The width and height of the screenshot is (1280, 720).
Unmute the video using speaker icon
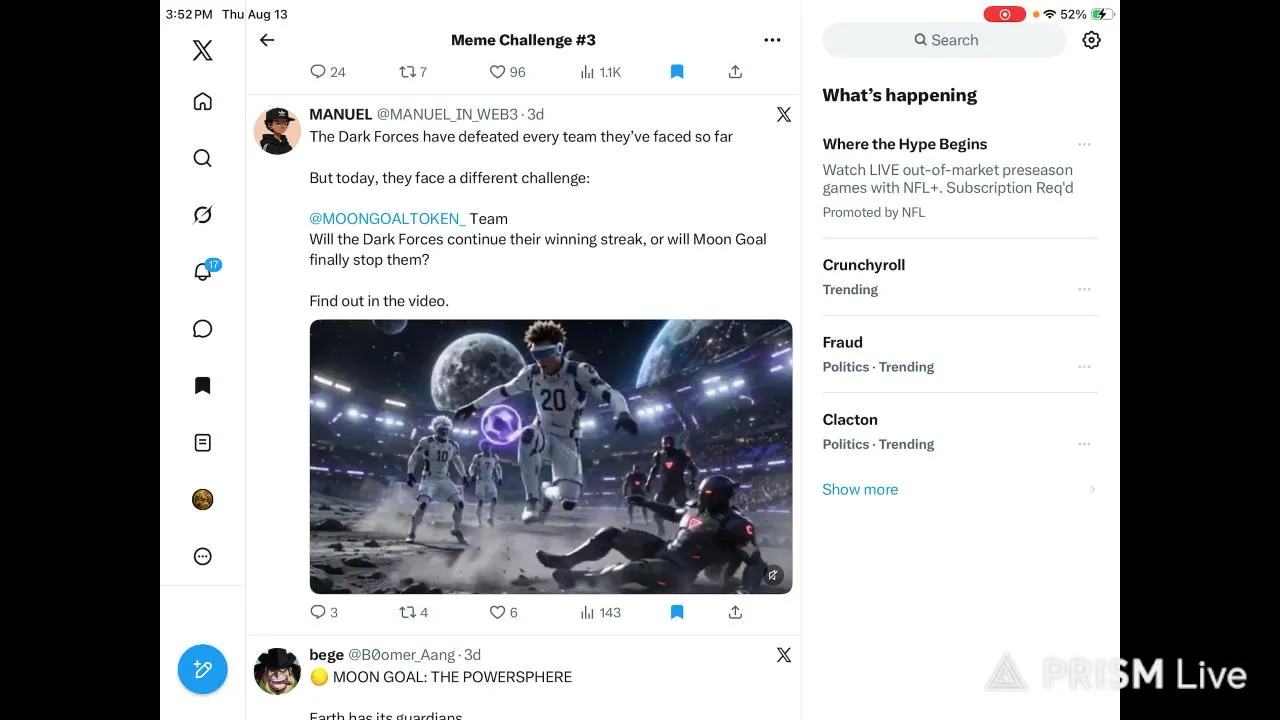773,575
